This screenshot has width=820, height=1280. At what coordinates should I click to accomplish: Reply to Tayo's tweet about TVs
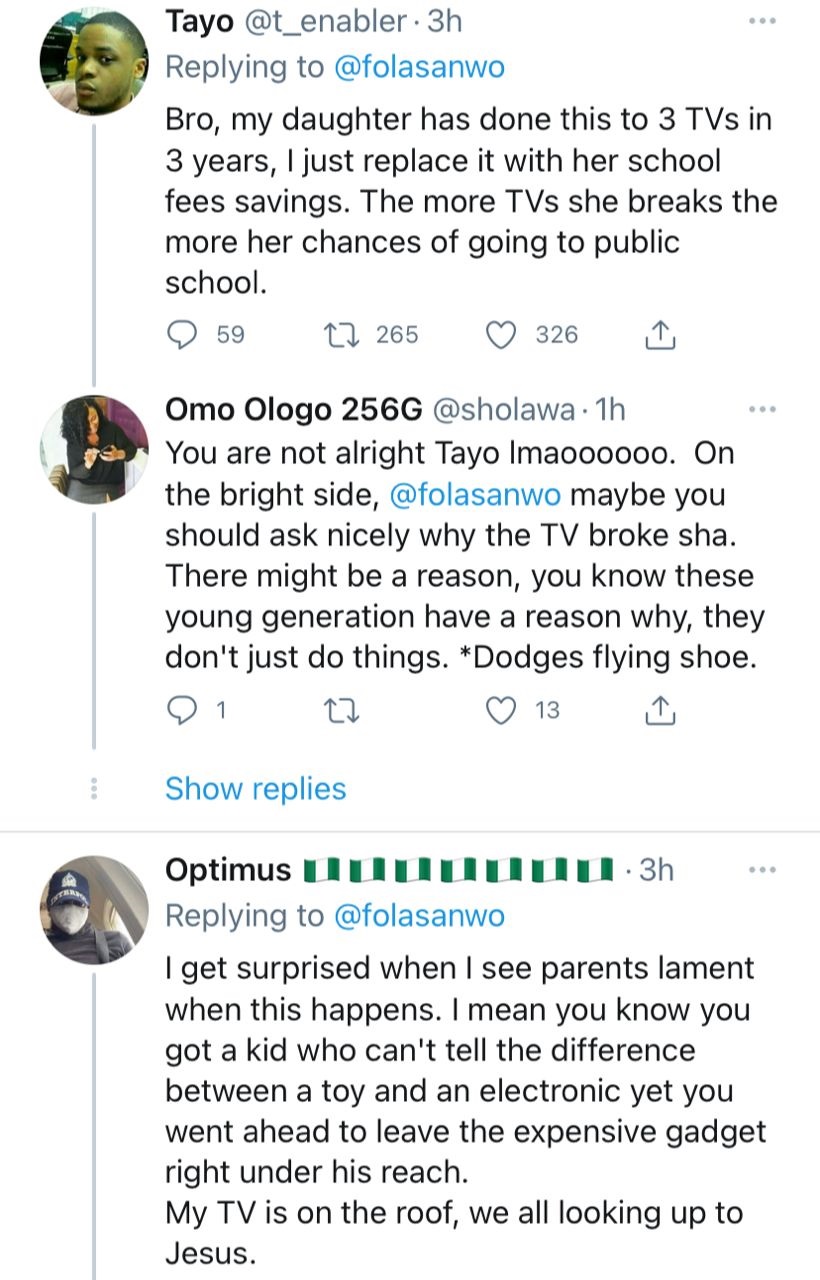coord(181,335)
